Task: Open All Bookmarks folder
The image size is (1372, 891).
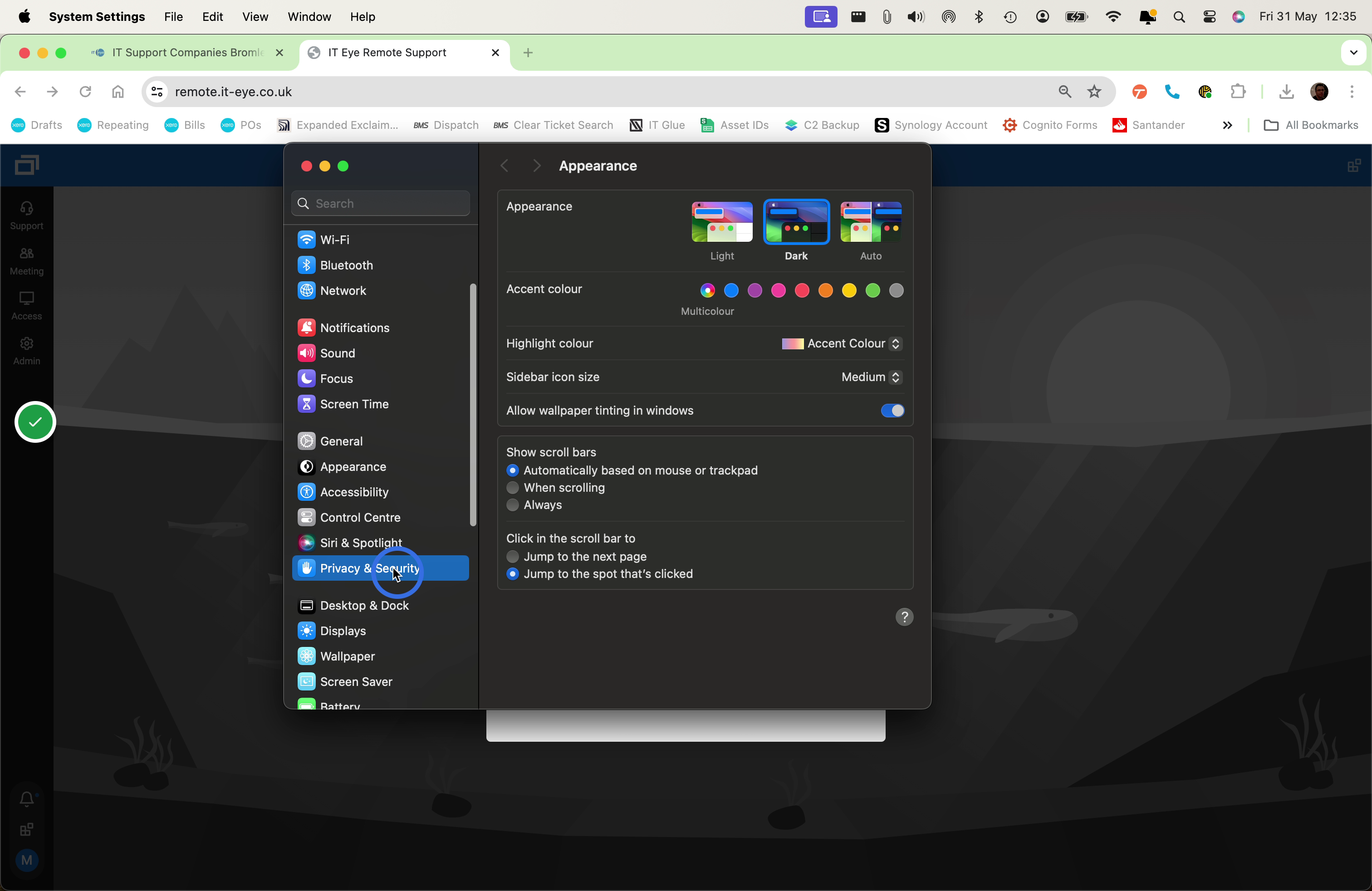Action: tap(1310, 125)
